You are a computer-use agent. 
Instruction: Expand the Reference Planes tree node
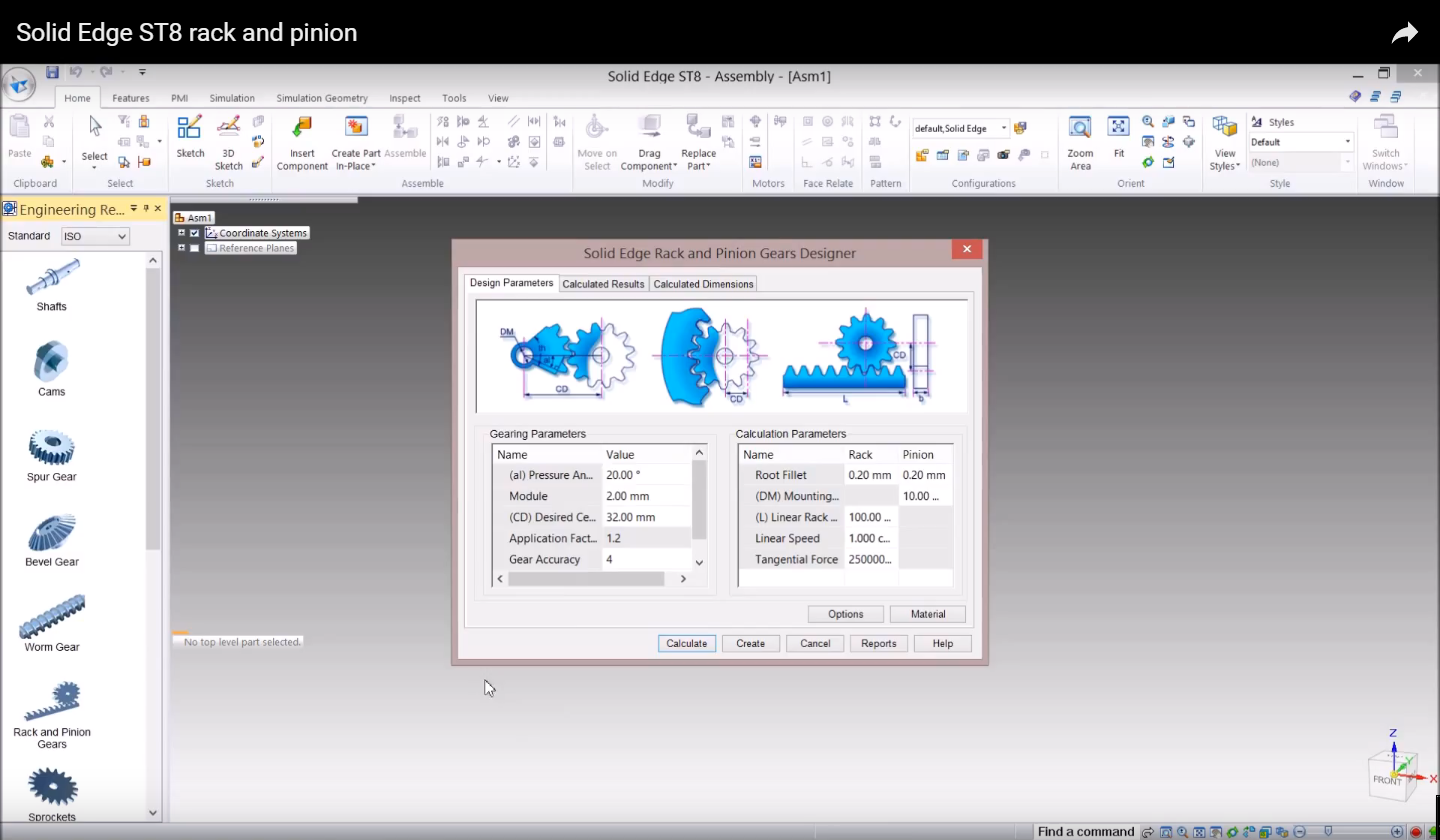(183, 247)
